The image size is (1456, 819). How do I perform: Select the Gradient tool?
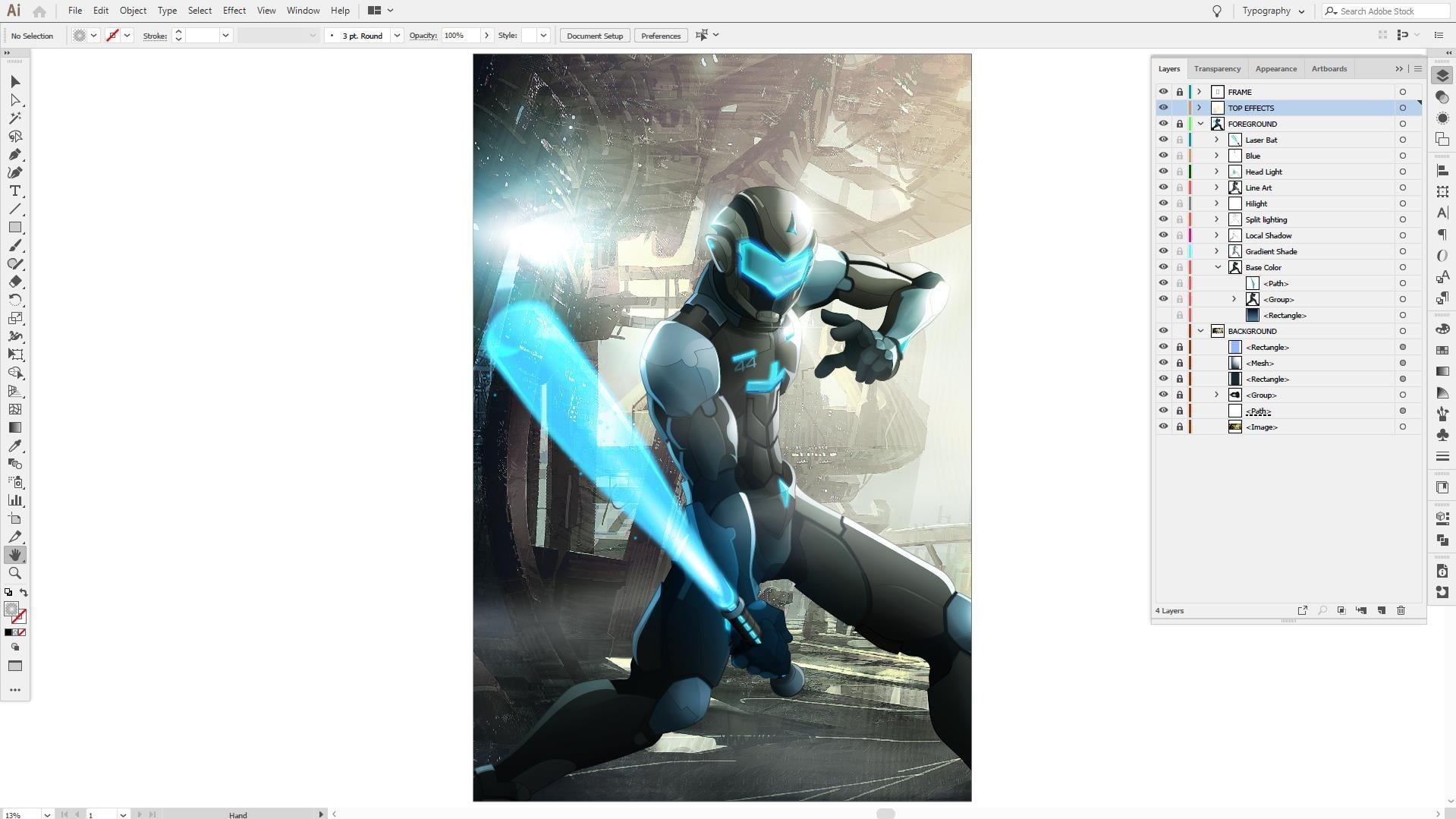(x=15, y=427)
